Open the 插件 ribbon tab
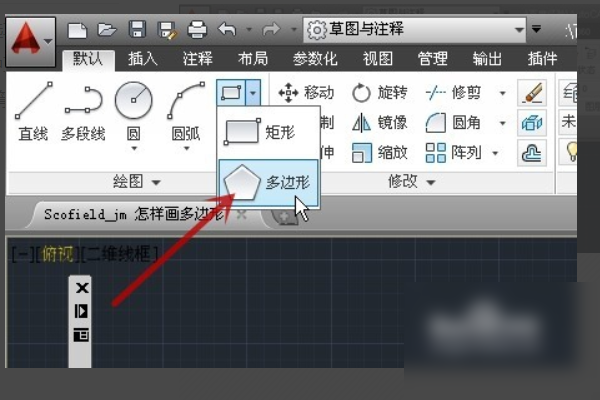 pyautogui.click(x=542, y=59)
